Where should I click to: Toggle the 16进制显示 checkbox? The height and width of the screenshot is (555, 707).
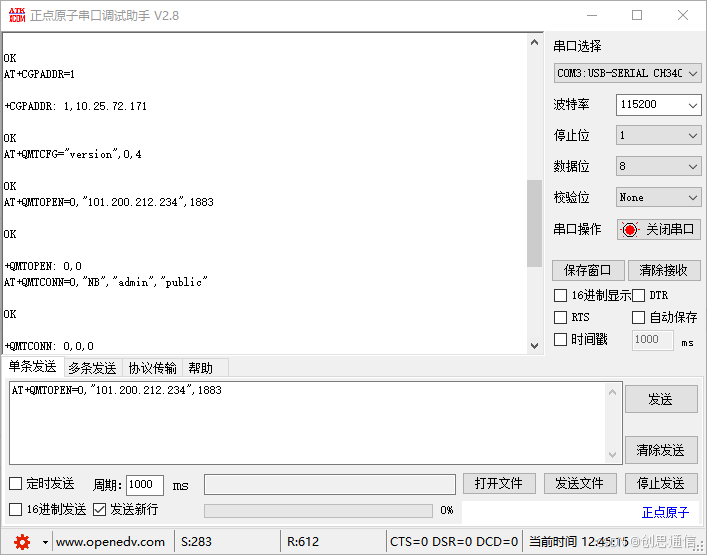pos(560,296)
